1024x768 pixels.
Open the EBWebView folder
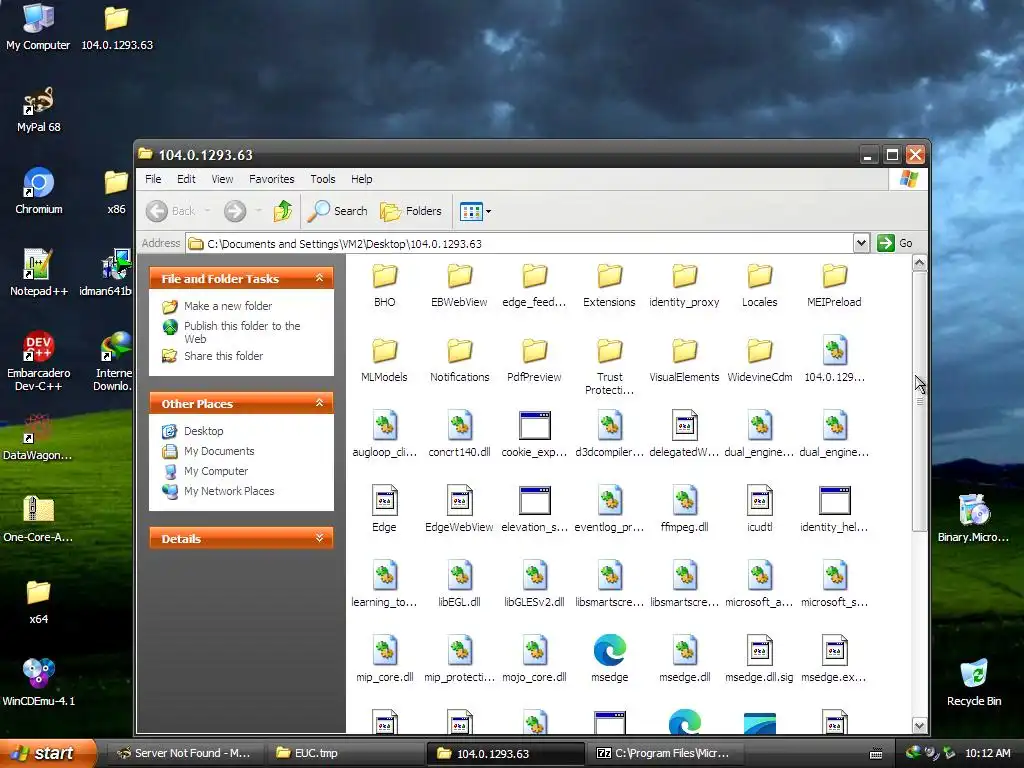459,285
